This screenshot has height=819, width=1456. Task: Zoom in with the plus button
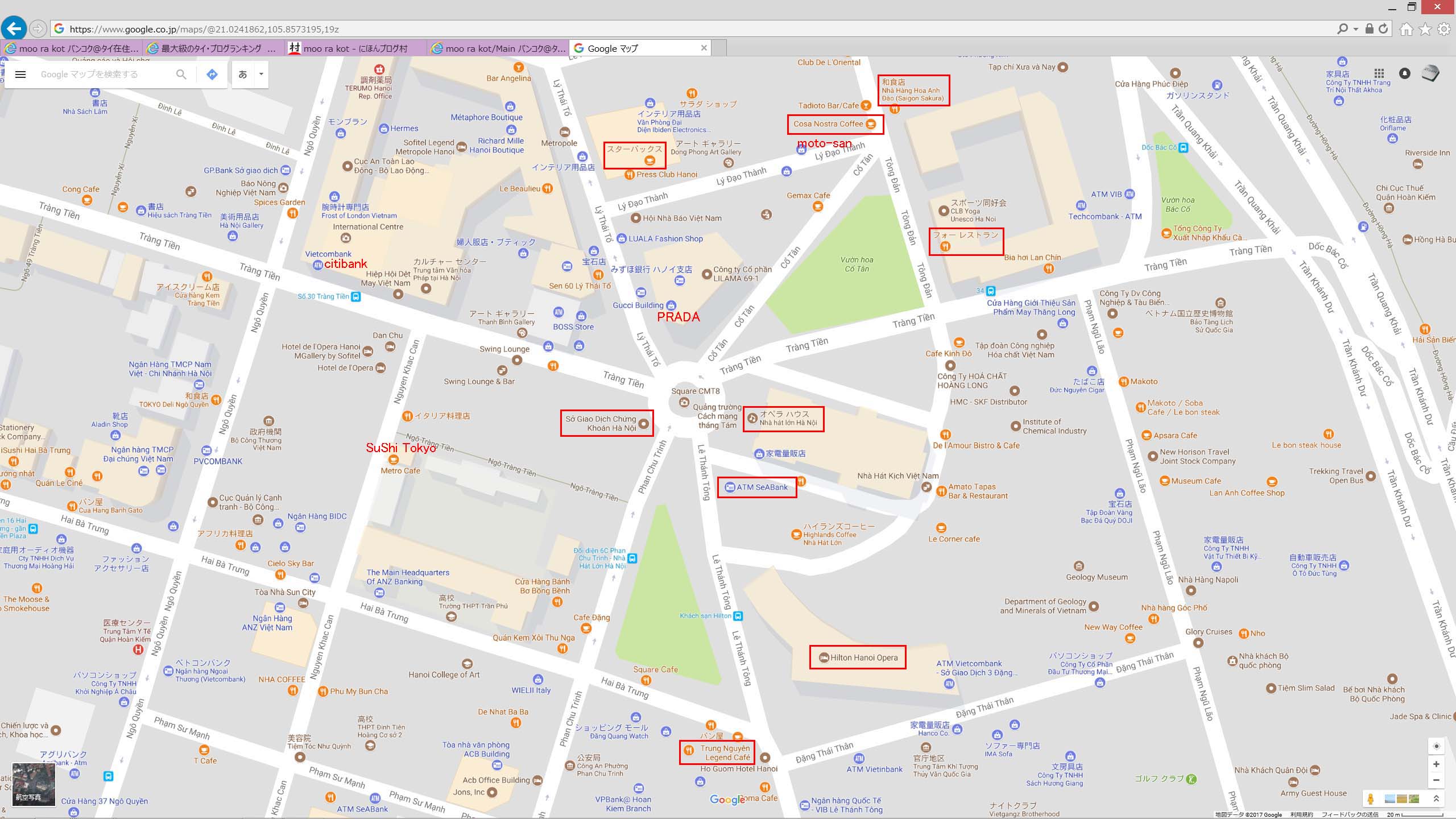point(1436,764)
